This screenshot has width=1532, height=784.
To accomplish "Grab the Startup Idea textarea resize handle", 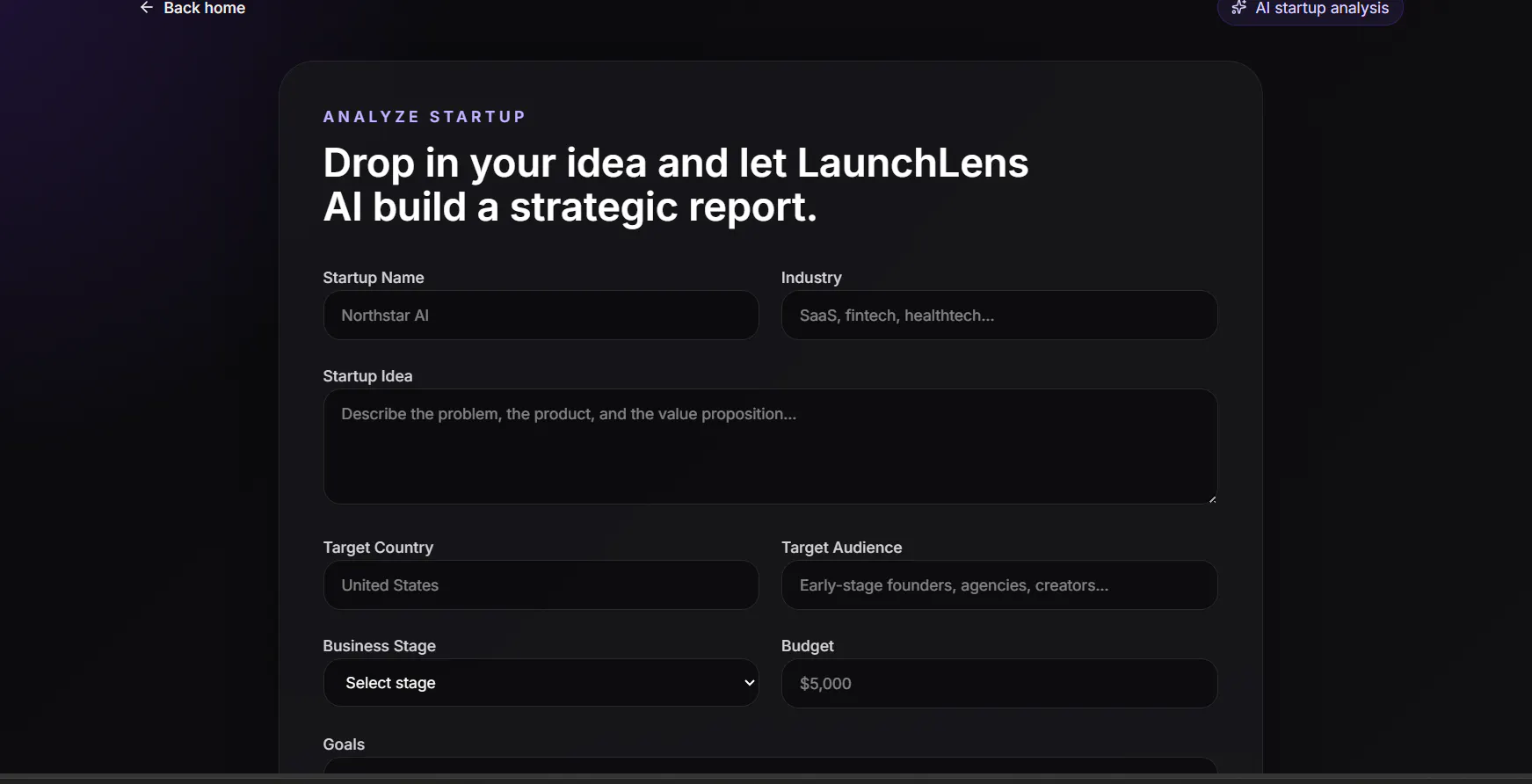I will click(x=1212, y=498).
